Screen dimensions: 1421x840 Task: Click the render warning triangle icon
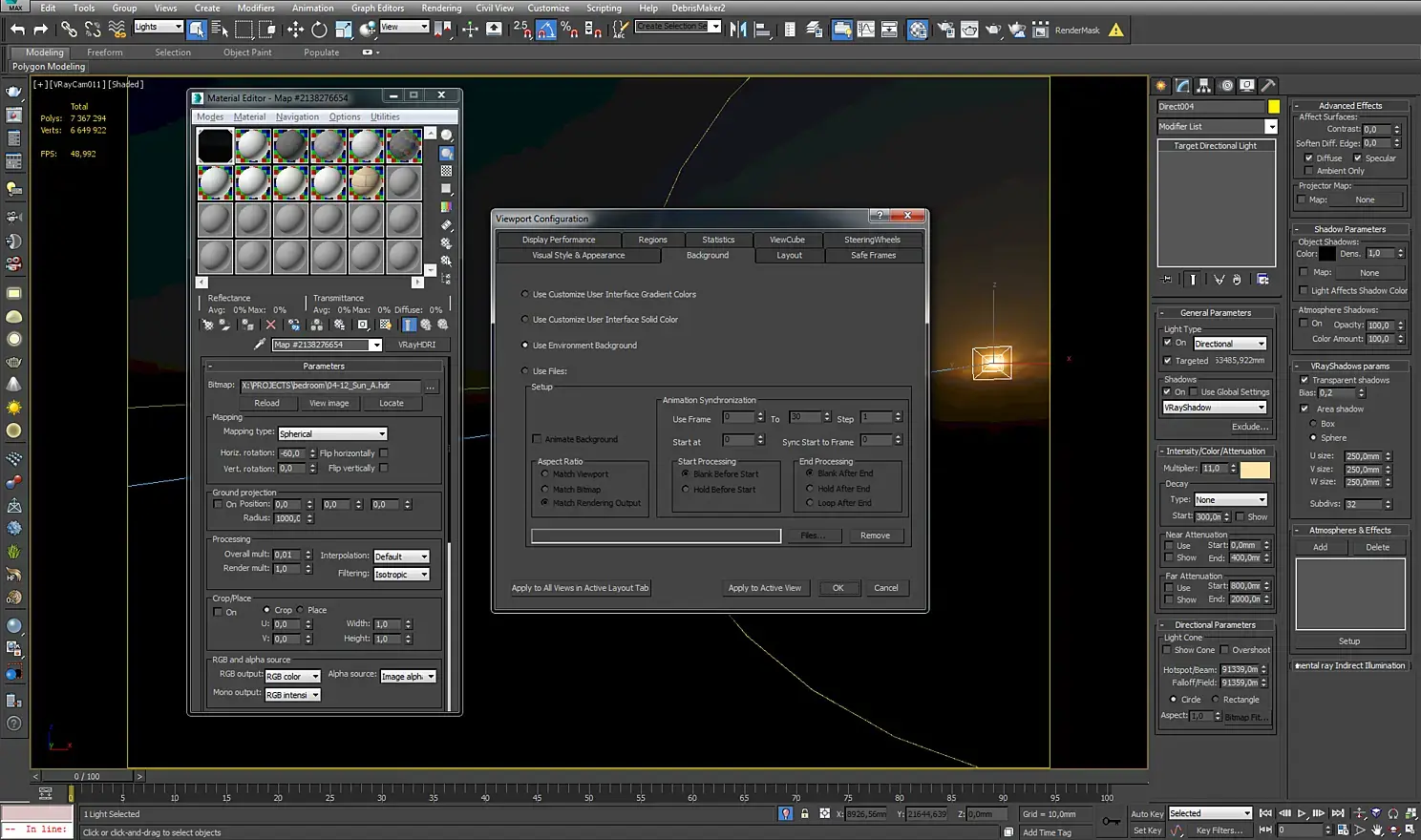pyautogui.click(x=1115, y=30)
